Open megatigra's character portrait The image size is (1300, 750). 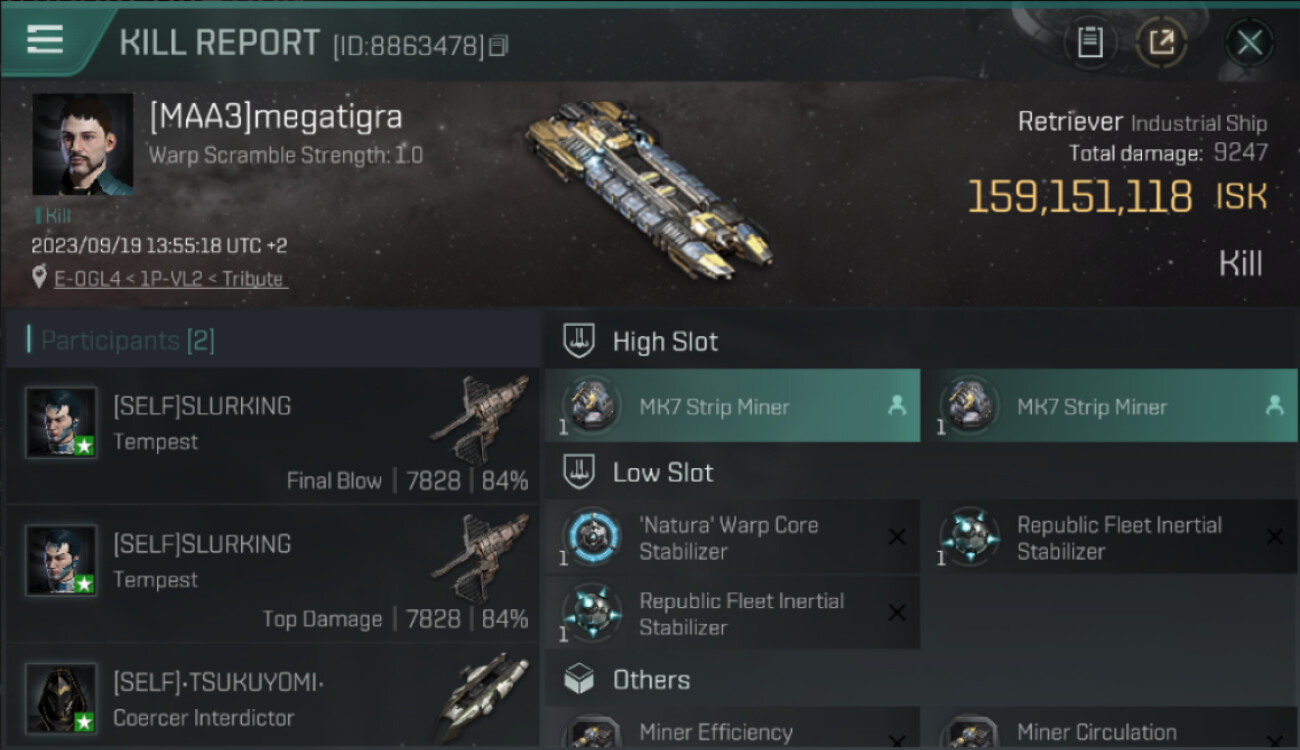click(x=83, y=144)
